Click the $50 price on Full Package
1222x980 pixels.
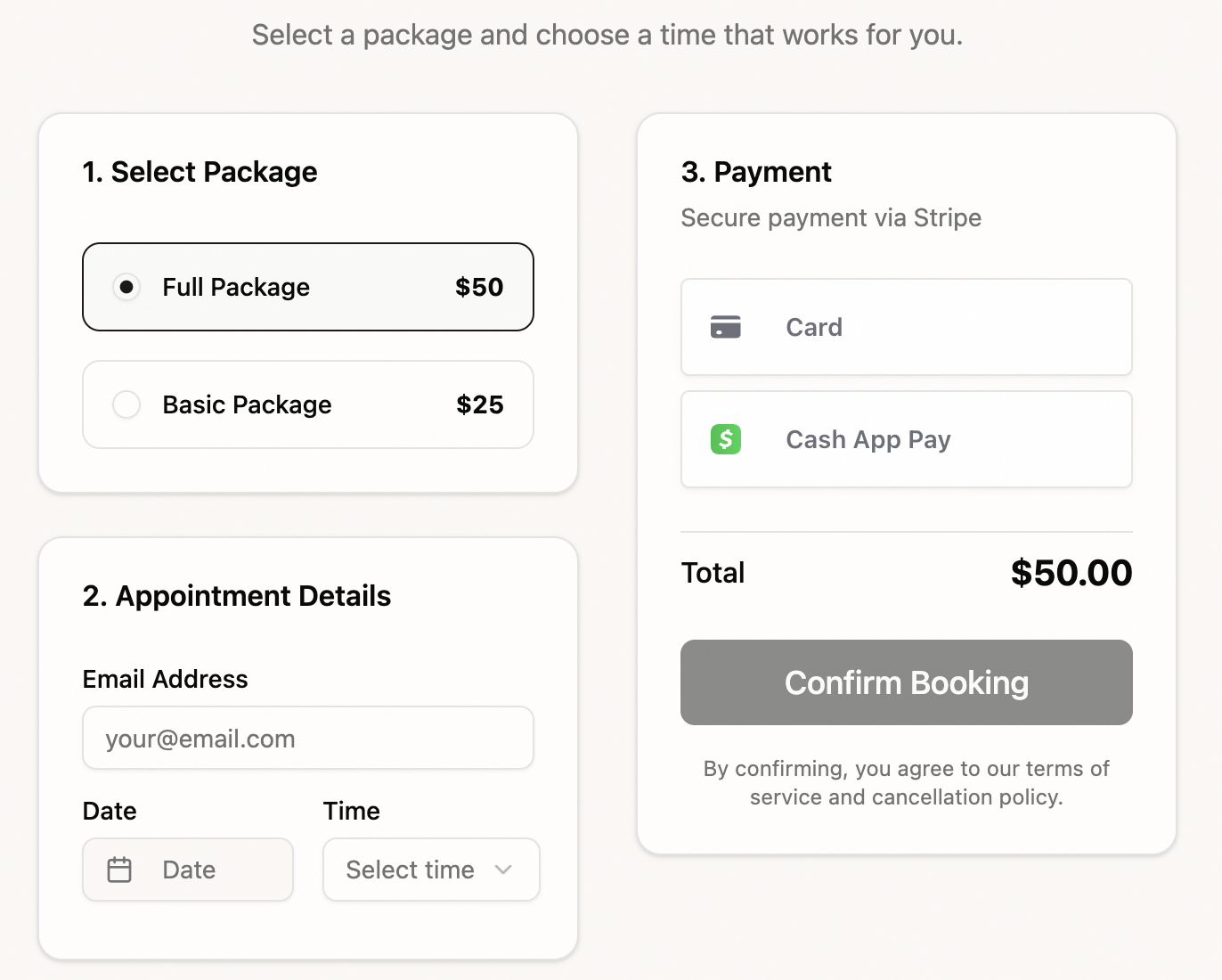[479, 287]
